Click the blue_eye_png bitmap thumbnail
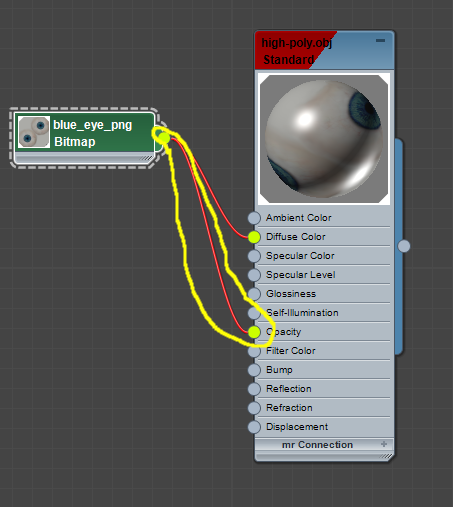 click(34, 132)
